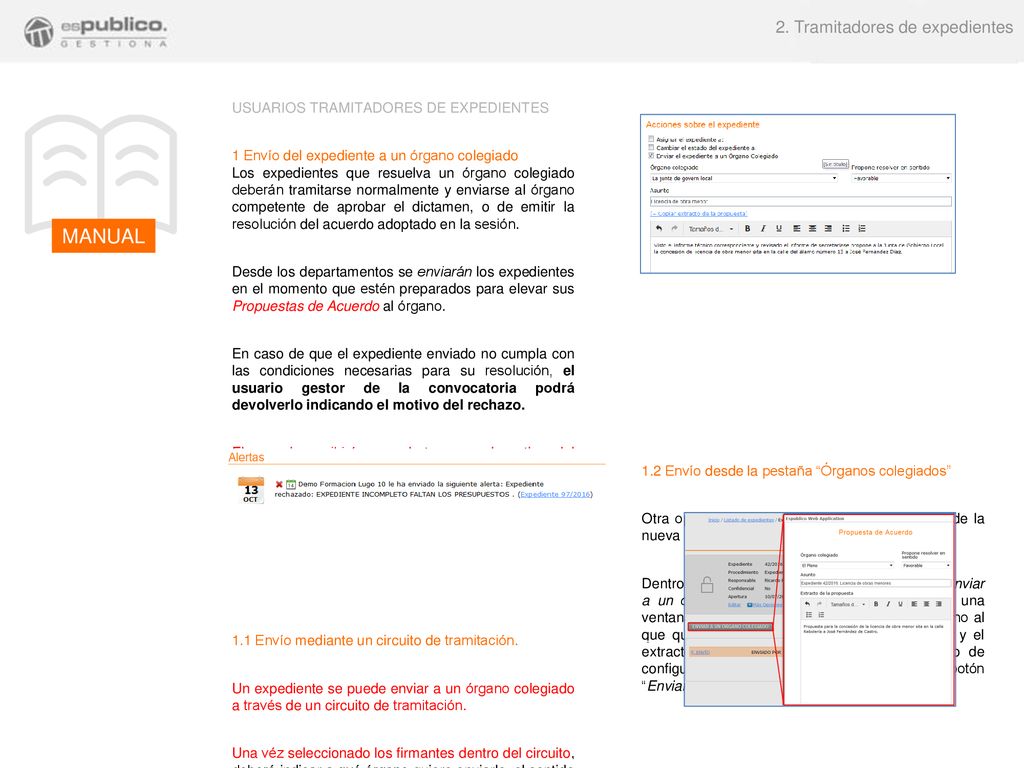
Task: Toggle underline in Propuesta de Acuerdo editor
Action: coord(900,603)
